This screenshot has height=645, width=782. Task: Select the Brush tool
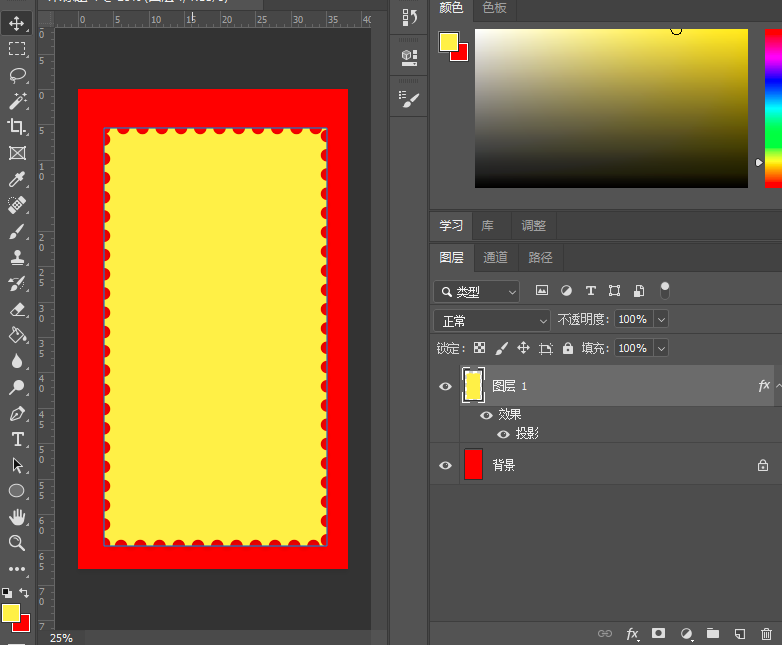click(17, 231)
